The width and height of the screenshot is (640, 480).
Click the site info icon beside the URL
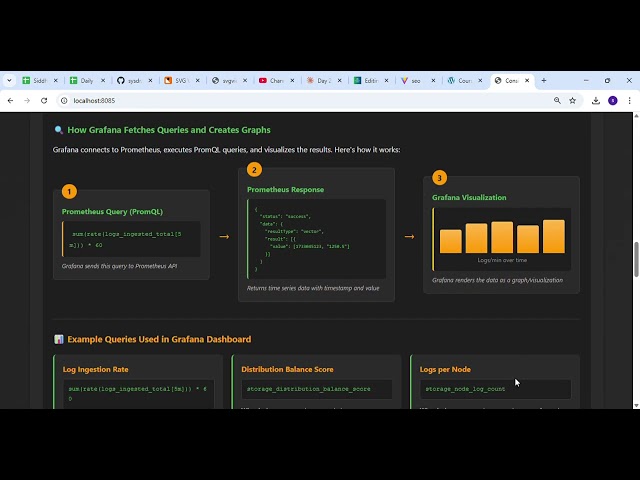64,100
